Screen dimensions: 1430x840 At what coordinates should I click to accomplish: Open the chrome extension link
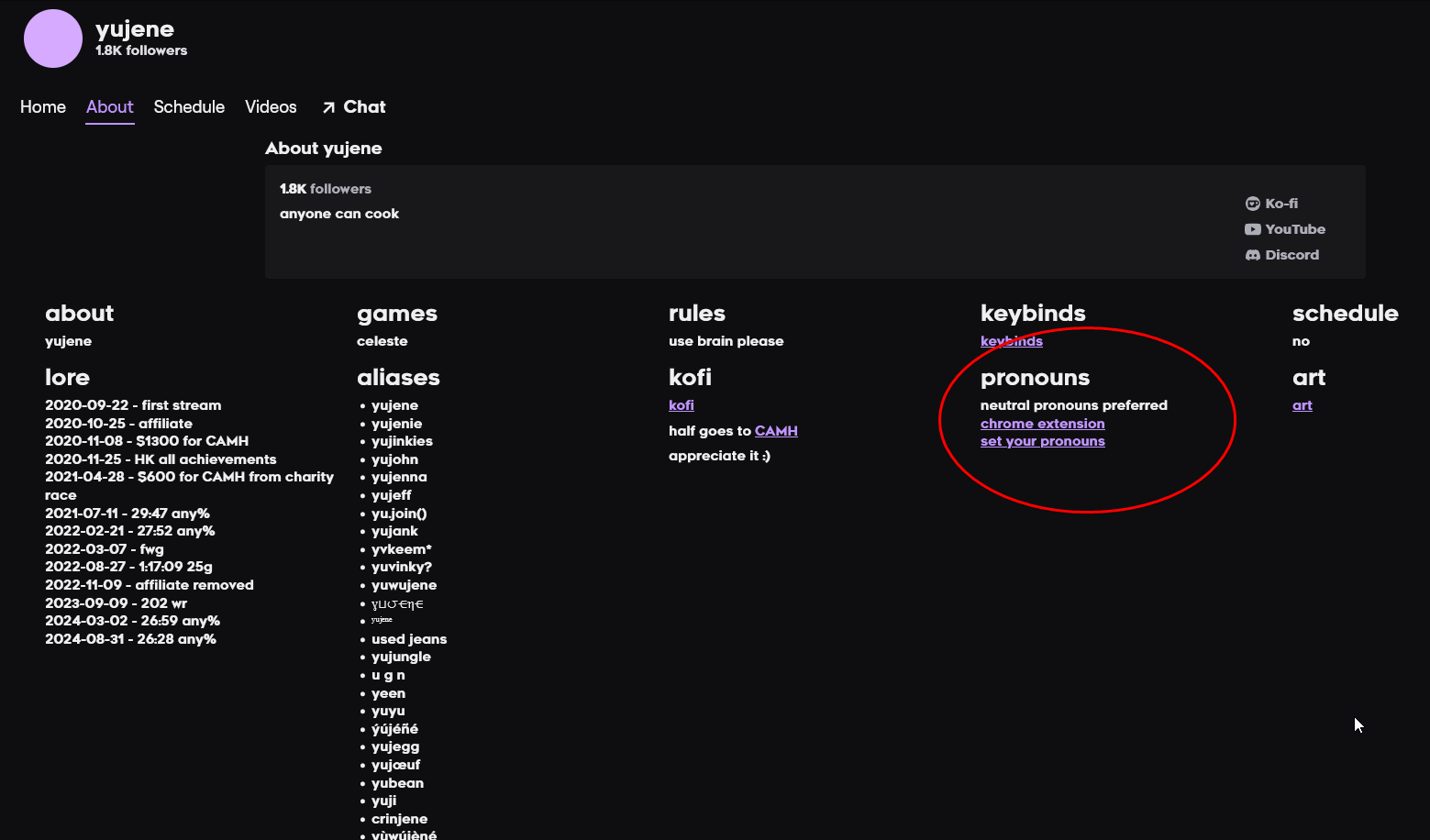click(1043, 424)
